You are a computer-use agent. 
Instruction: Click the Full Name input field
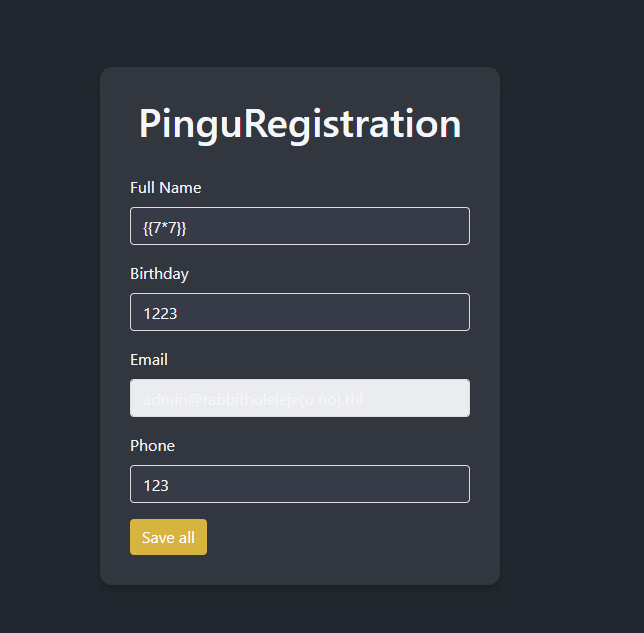click(300, 226)
